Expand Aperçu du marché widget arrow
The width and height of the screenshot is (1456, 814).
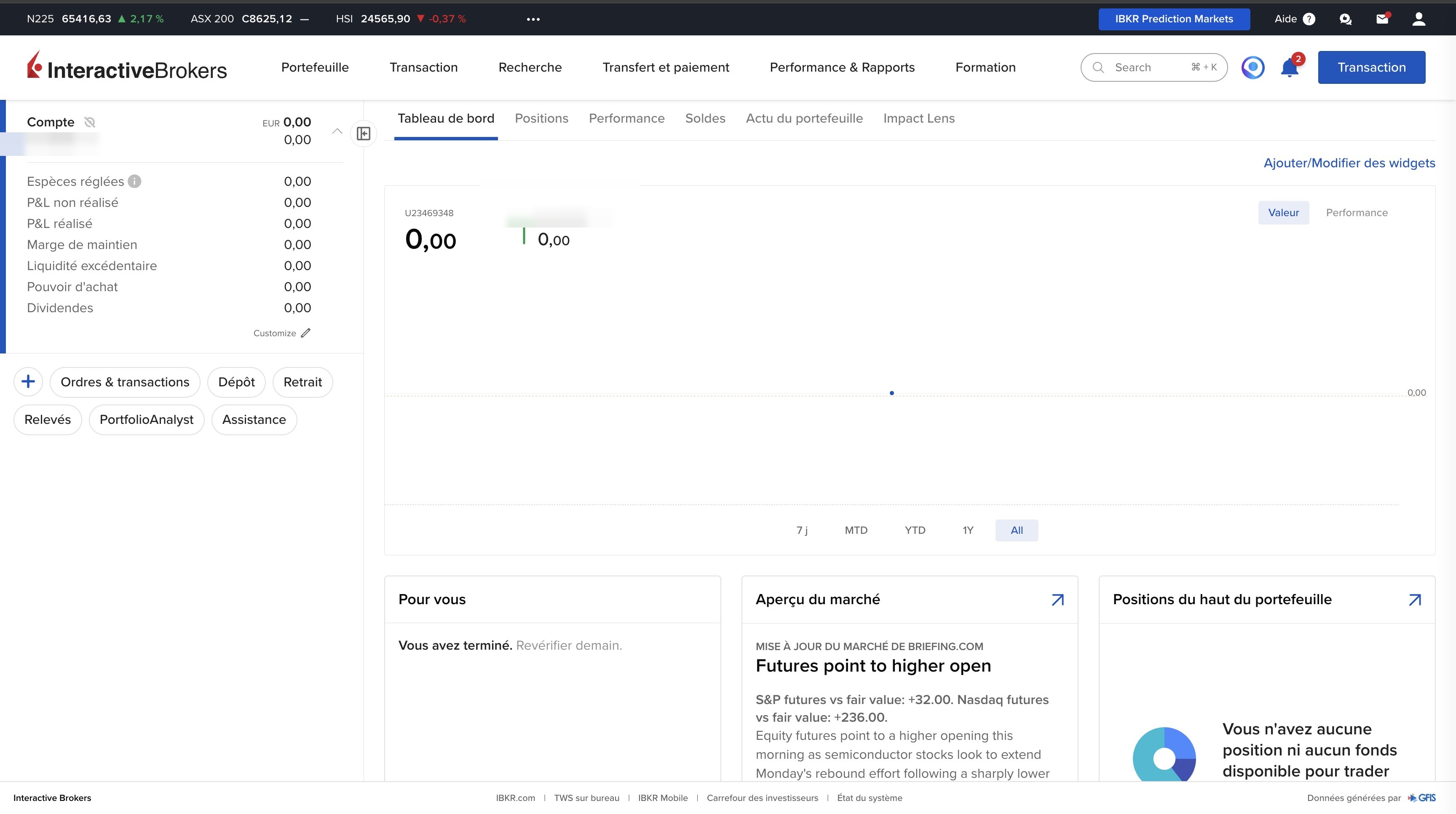click(1057, 600)
